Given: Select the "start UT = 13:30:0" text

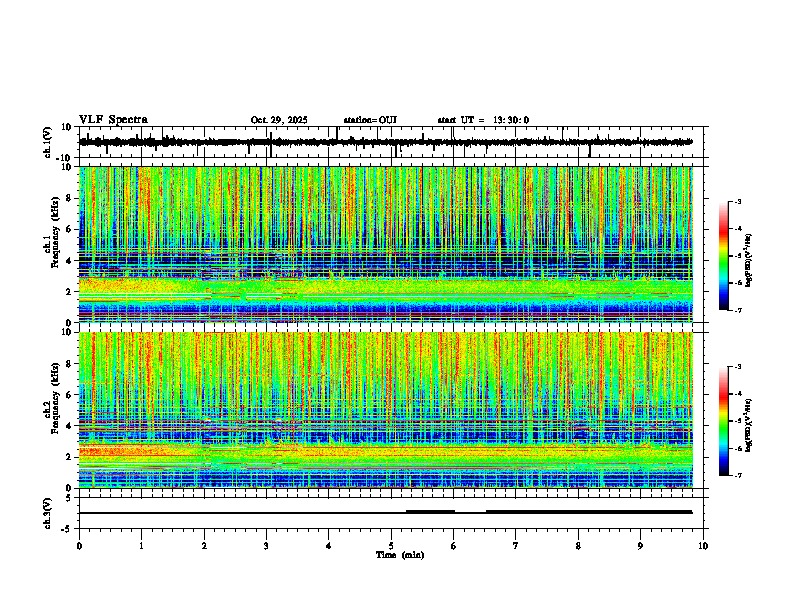Looking at the screenshot, I should 483,120.
